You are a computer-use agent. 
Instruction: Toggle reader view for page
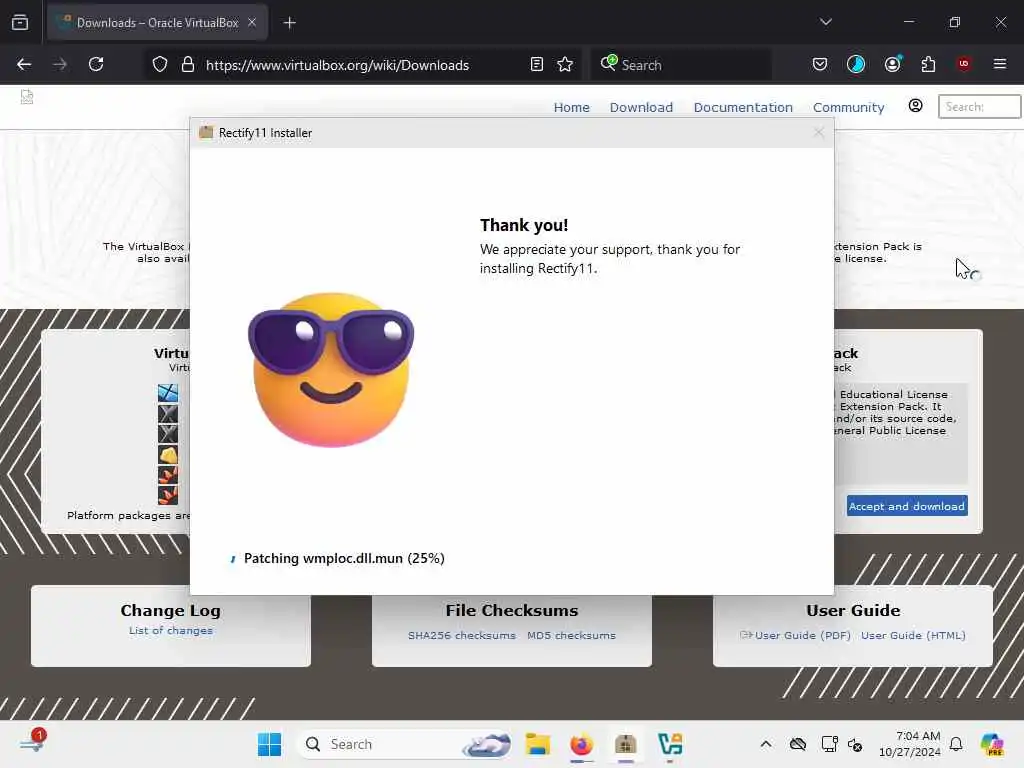pos(537,64)
